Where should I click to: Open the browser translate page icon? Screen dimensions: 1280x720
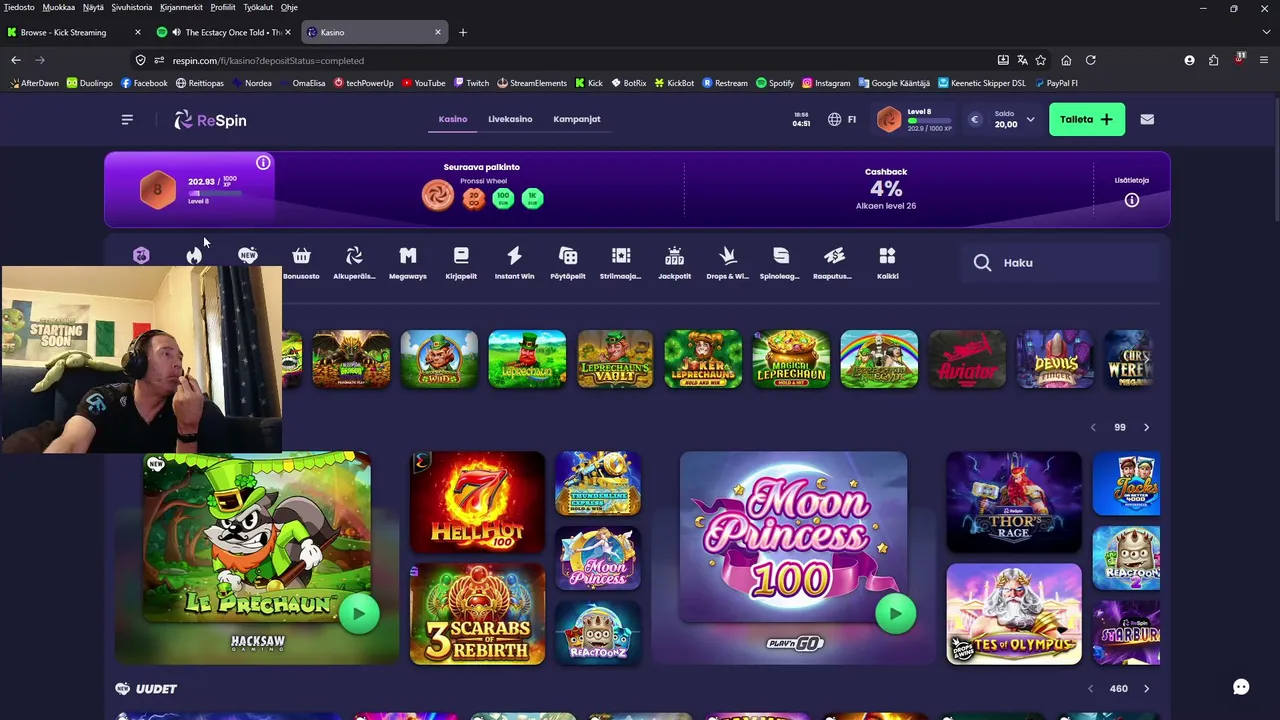pyautogui.click(x=1022, y=60)
